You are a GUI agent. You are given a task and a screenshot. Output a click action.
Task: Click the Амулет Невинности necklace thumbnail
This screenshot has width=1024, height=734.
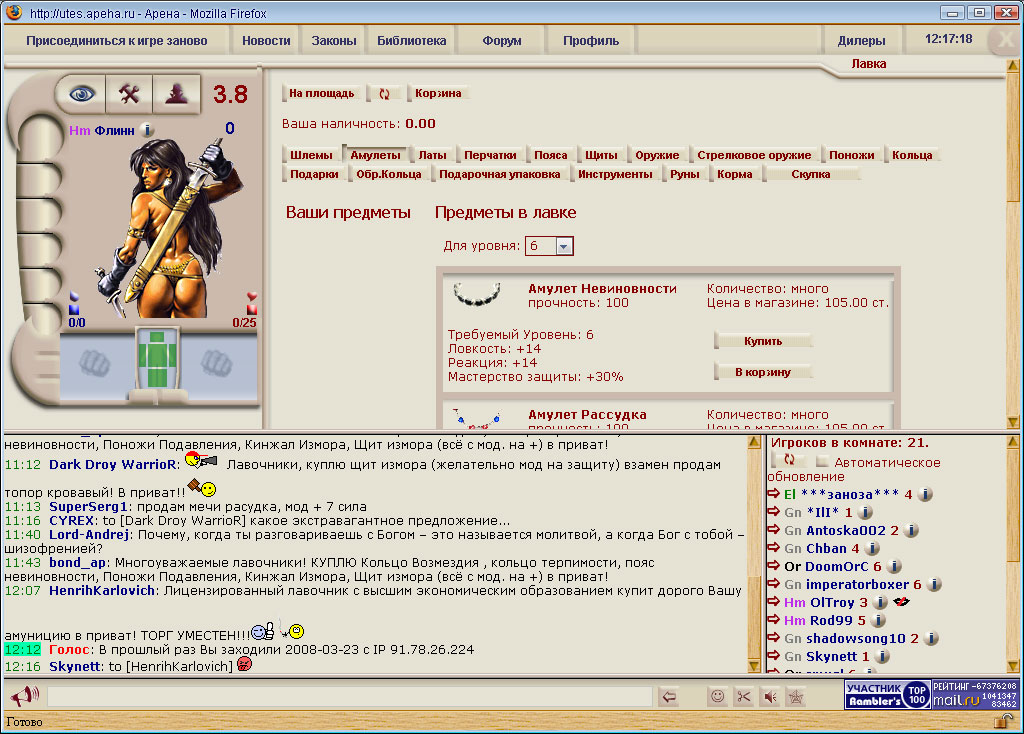coord(477,295)
